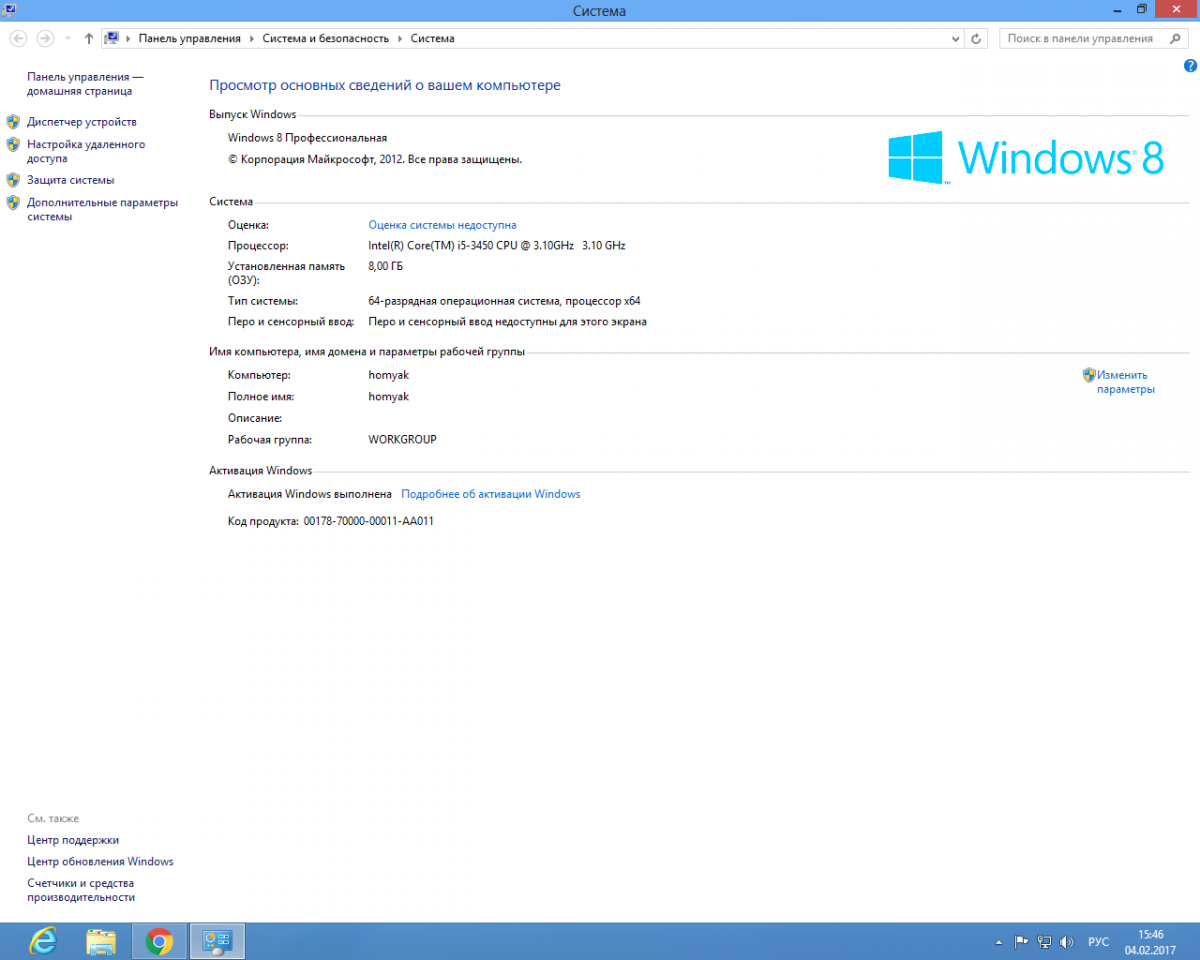This screenshot has height=960, width=1200.
Task: Click the network icon in system tray
Action: click(x=1044, y=941)
